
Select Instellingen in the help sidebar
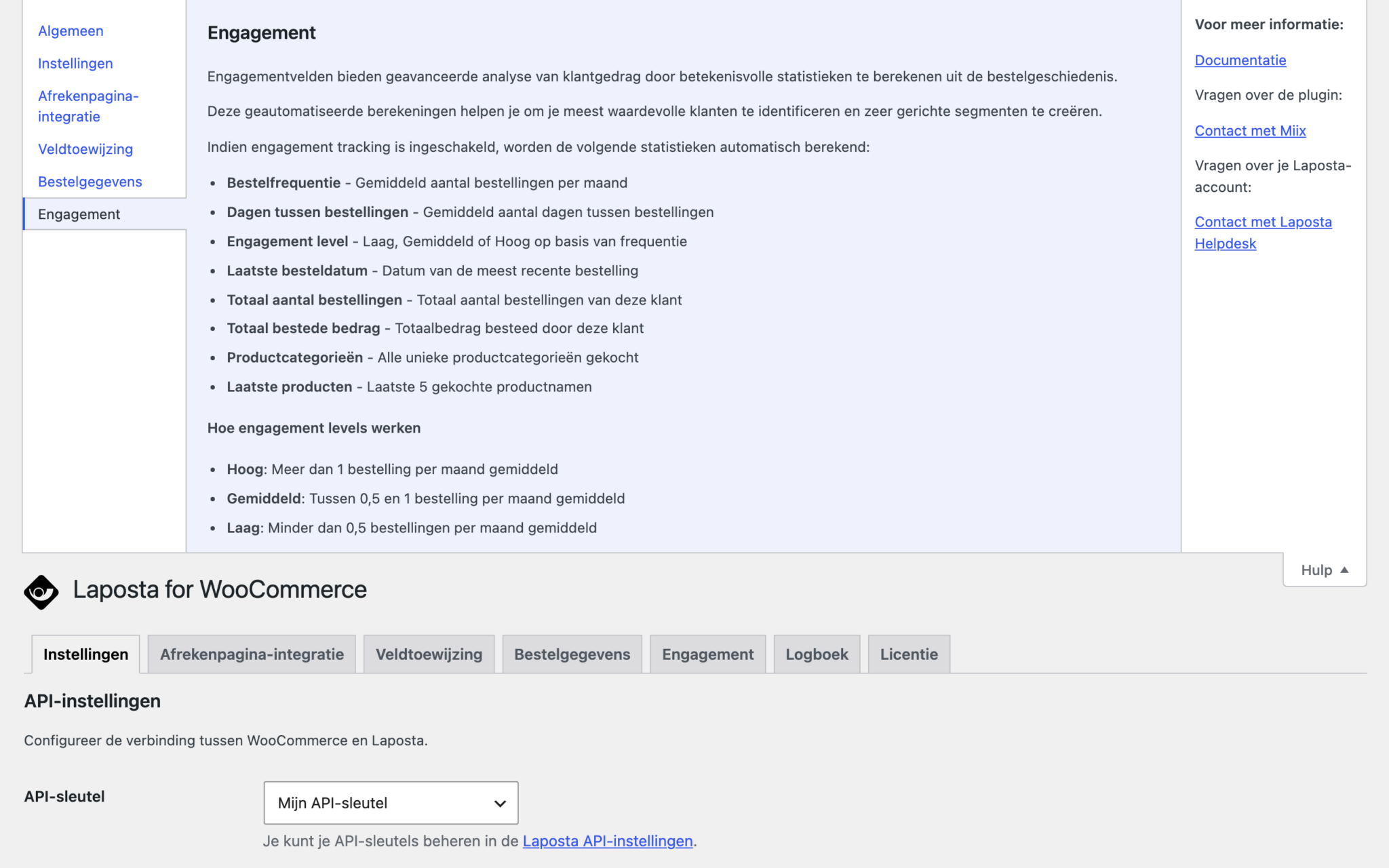point(75,63)
